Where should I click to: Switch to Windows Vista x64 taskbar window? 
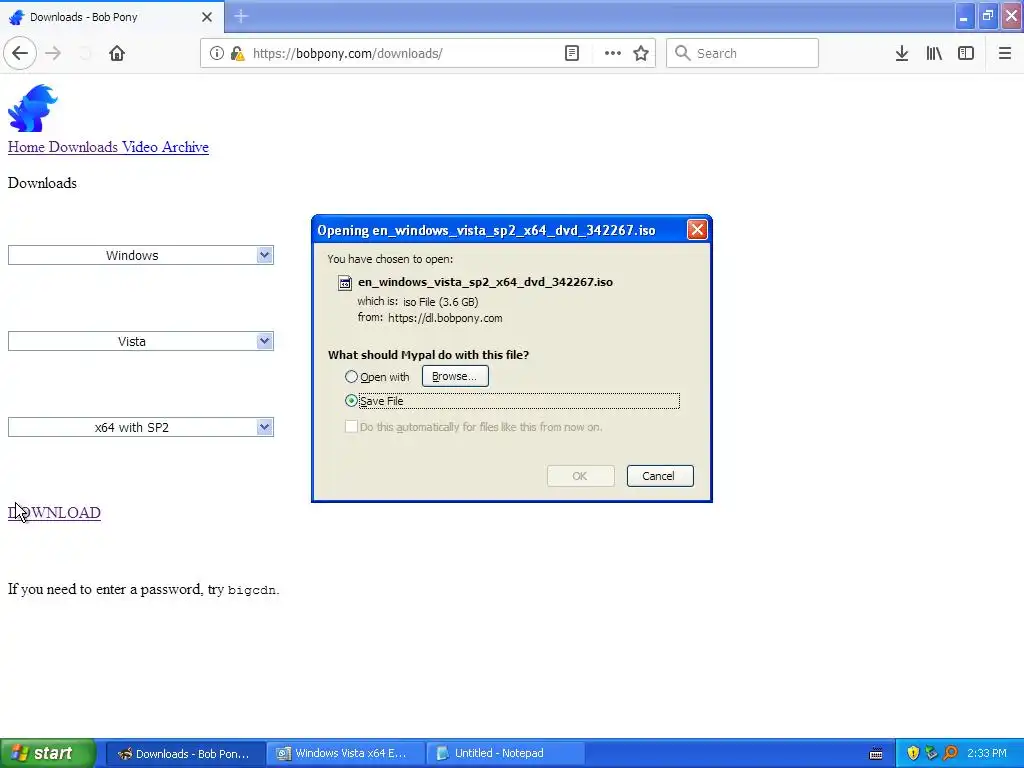click(345, 754)
